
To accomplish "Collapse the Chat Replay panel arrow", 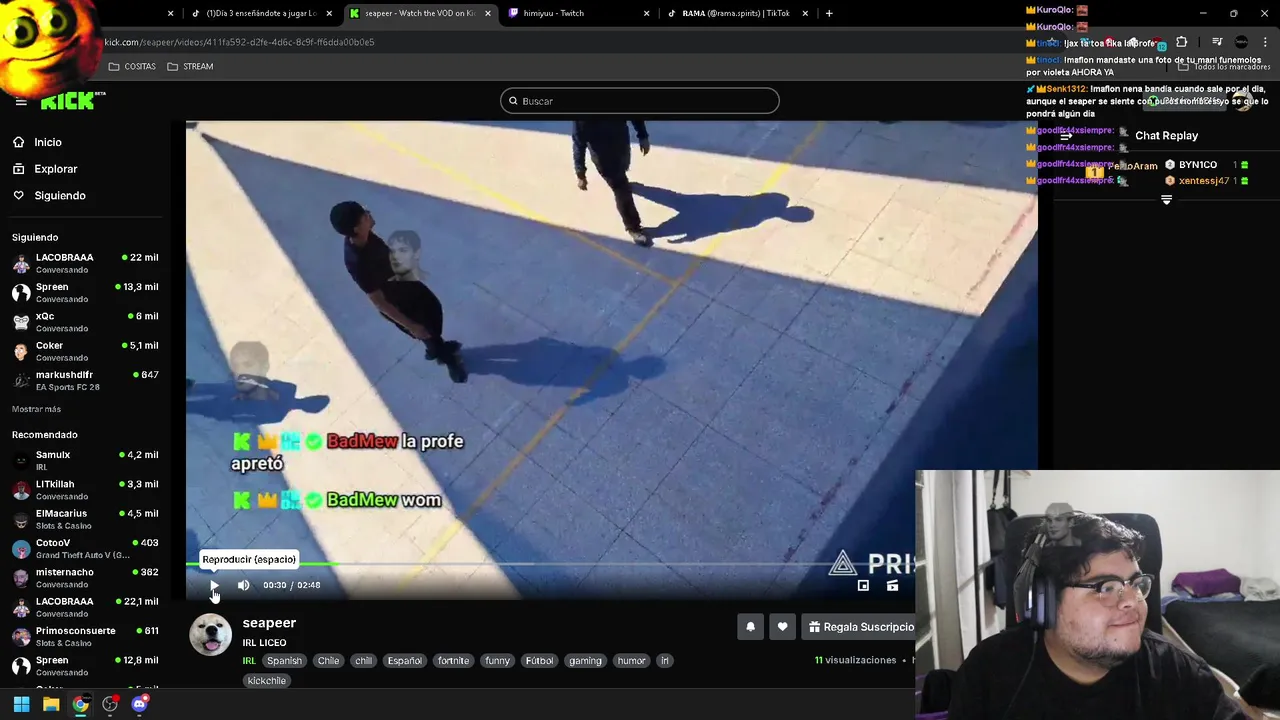I will coord(1066,135).
